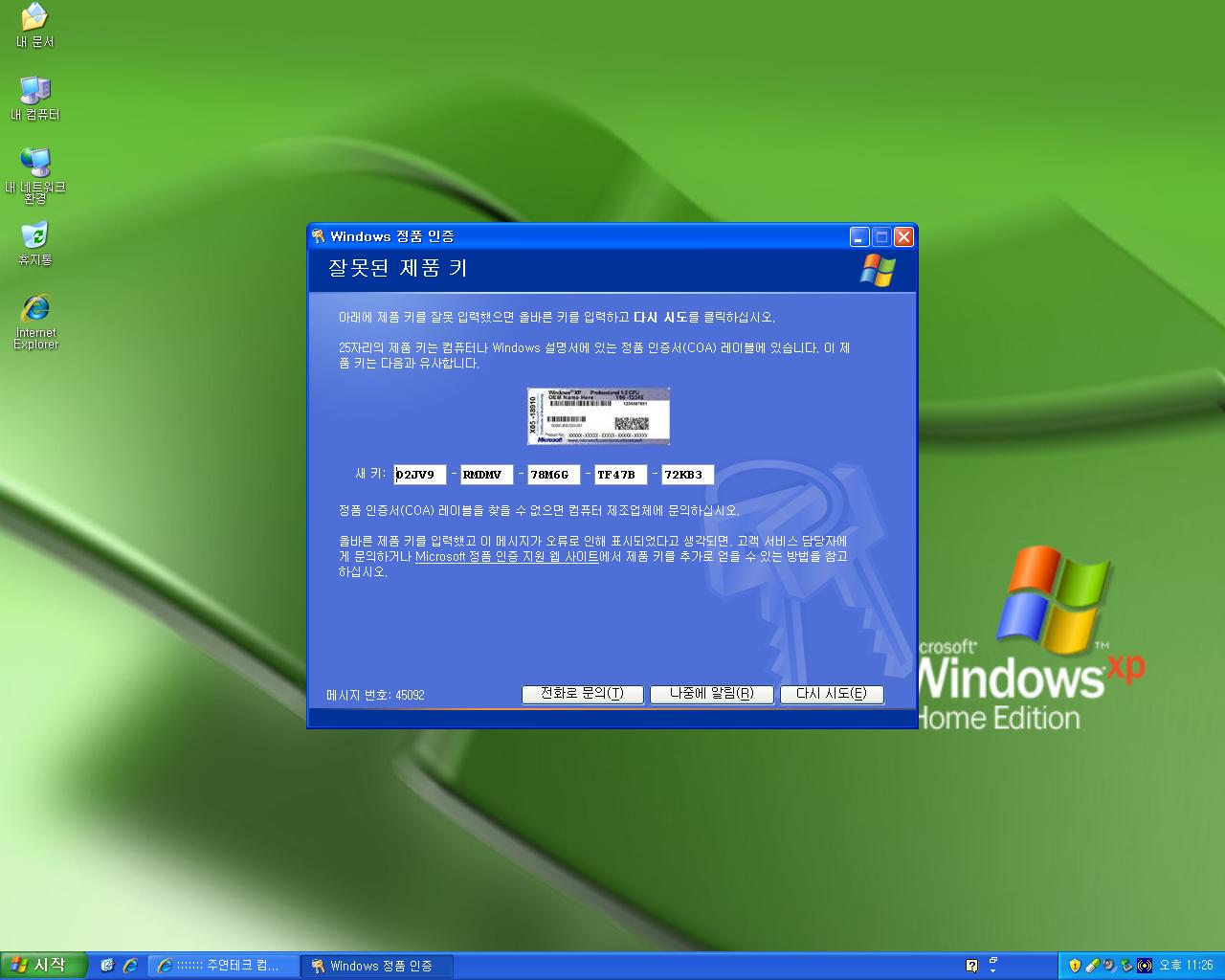The height and width of the screenshot is (980, 1225).
Task: Click the safely remove hardware tray icon
Action: click(x=1126, y=966)
